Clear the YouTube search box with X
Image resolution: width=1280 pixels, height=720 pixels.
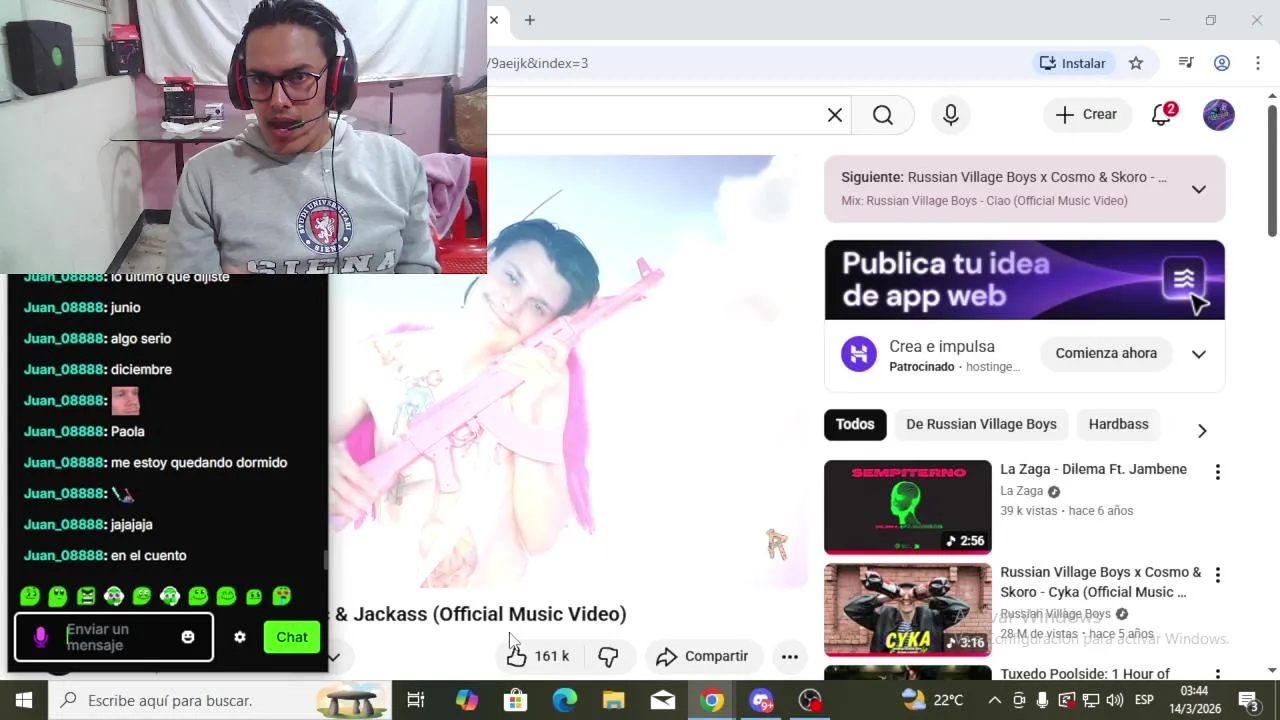coord(835,115)
